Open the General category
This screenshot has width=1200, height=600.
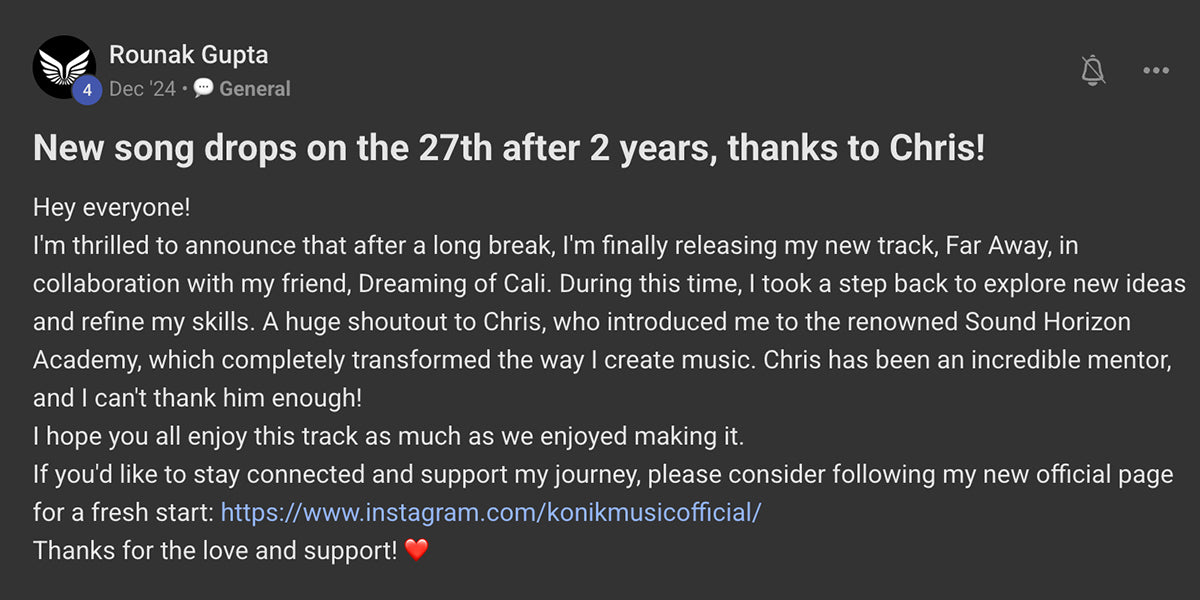click(255, 89)
